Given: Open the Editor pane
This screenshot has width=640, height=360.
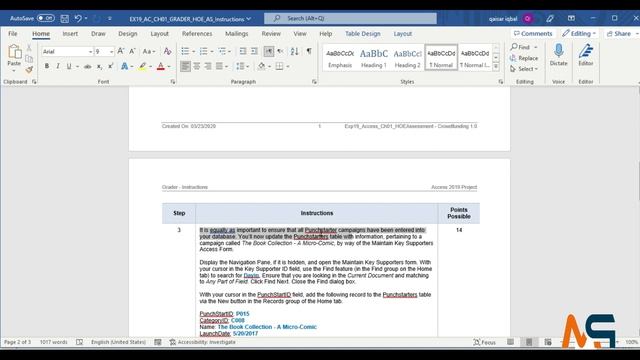Looking at the screenshot, I should [x=586, y=55].
